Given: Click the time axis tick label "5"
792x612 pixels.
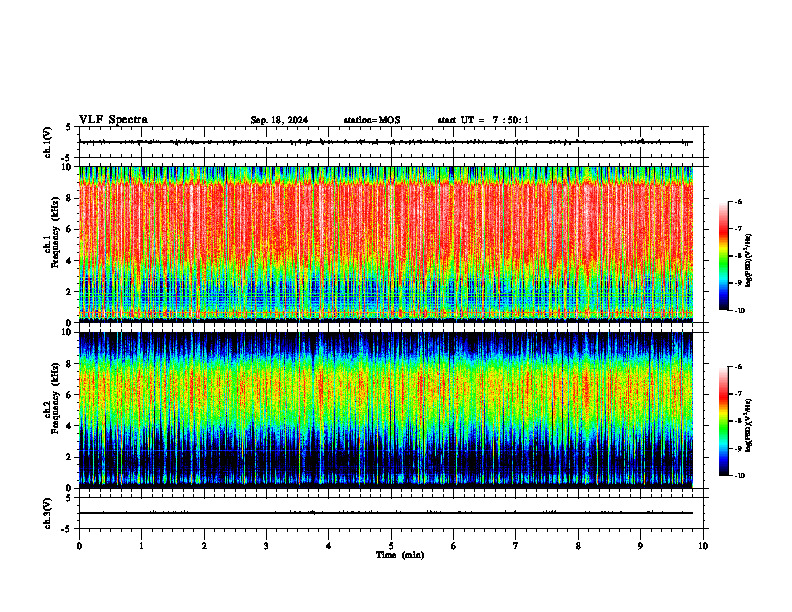Looking at the screenshot, I should click(x=391, y=546).
